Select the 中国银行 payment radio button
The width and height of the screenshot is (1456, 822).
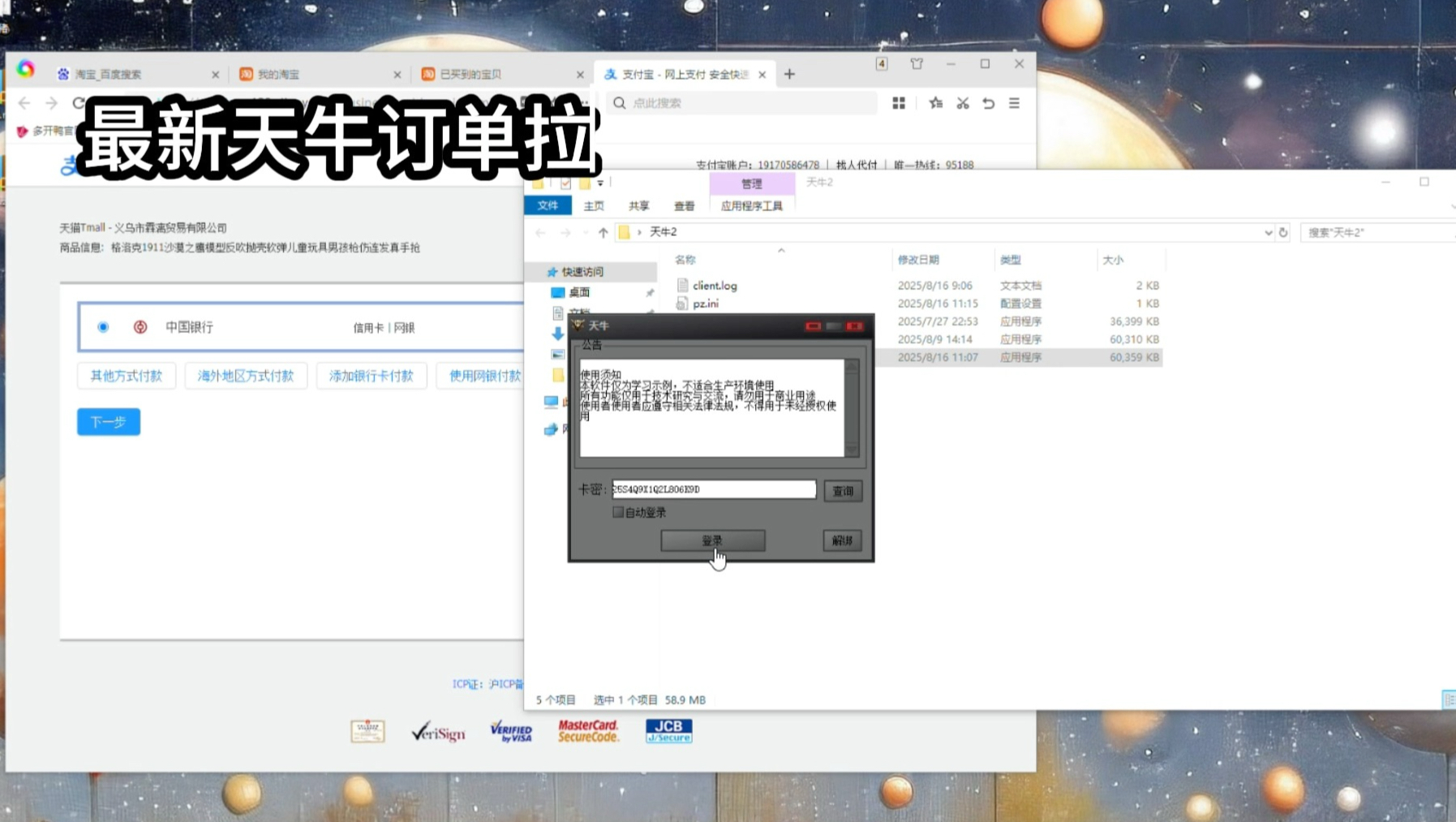tap(103, 327)
